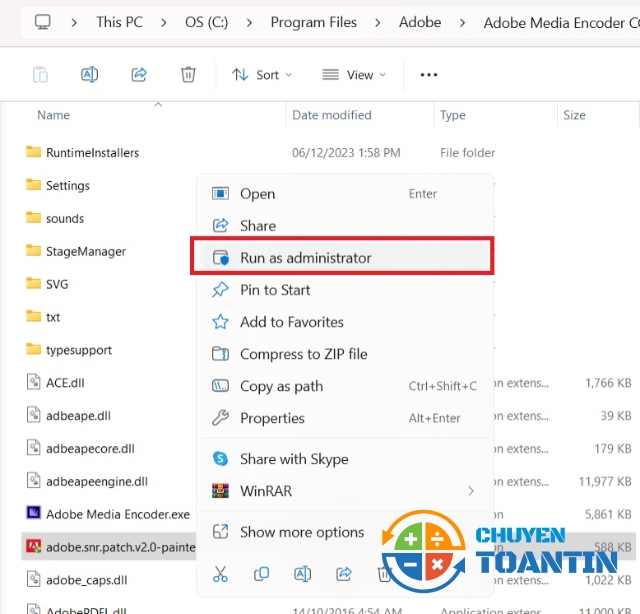Screen dimensions: 640x614
Task: Click the computer icon in the address bar
Action: [42, 22]
